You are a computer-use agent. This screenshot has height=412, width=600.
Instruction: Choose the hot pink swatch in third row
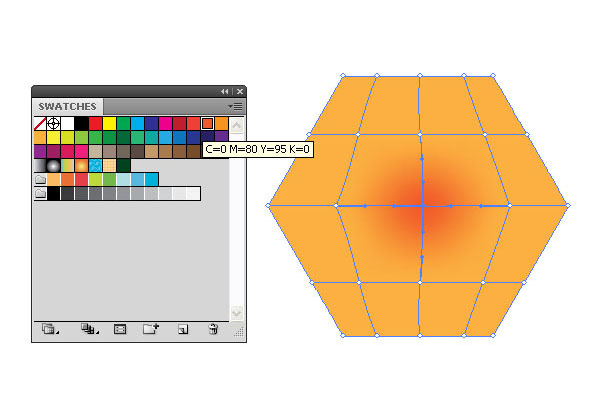(x=82, y=151)
